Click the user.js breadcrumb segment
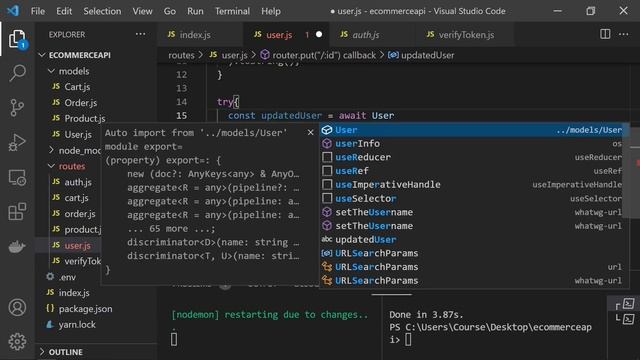Viewport: 640px width, 360px height. 229,55
